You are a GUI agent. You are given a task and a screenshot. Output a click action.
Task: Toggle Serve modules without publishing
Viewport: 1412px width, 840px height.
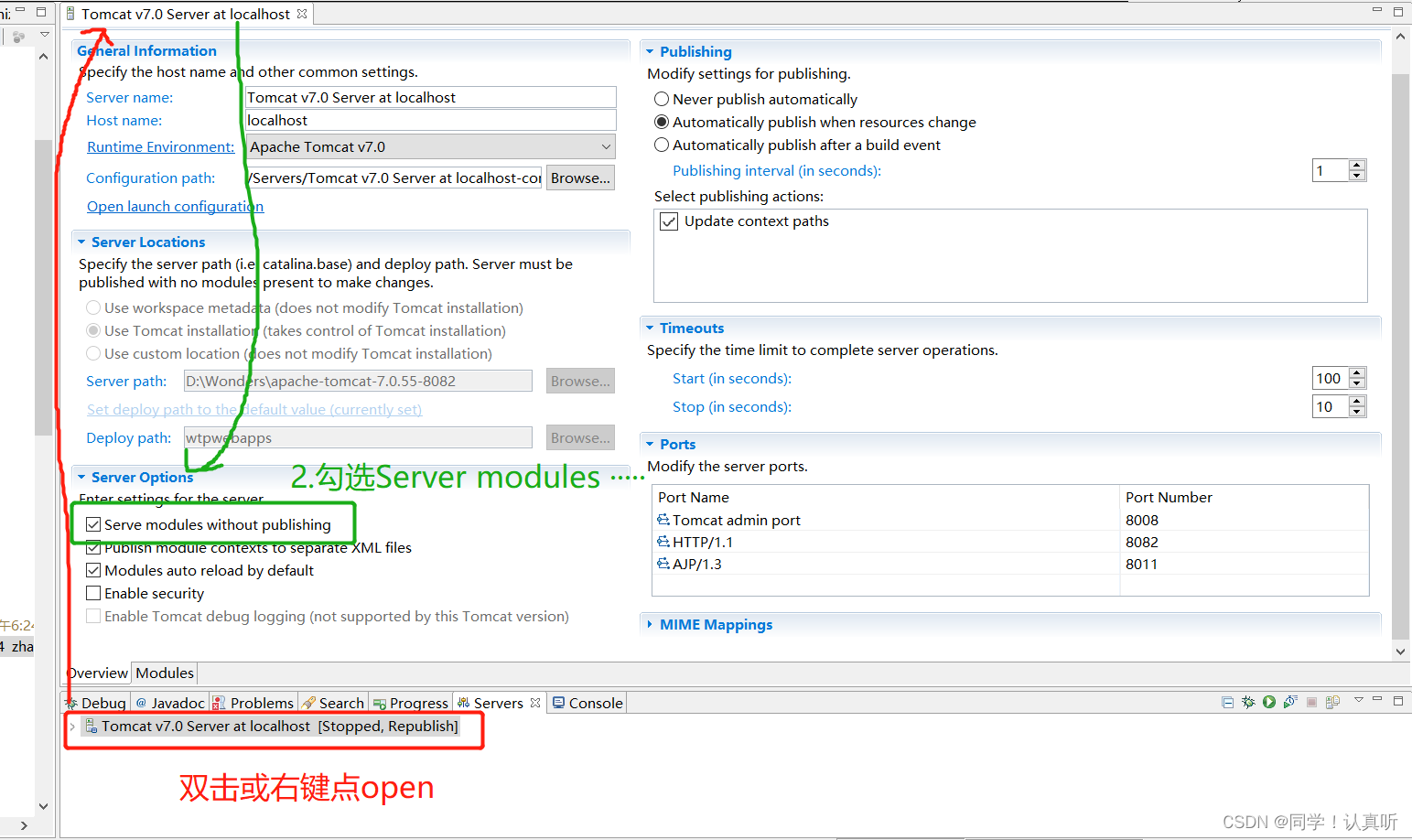93,524
